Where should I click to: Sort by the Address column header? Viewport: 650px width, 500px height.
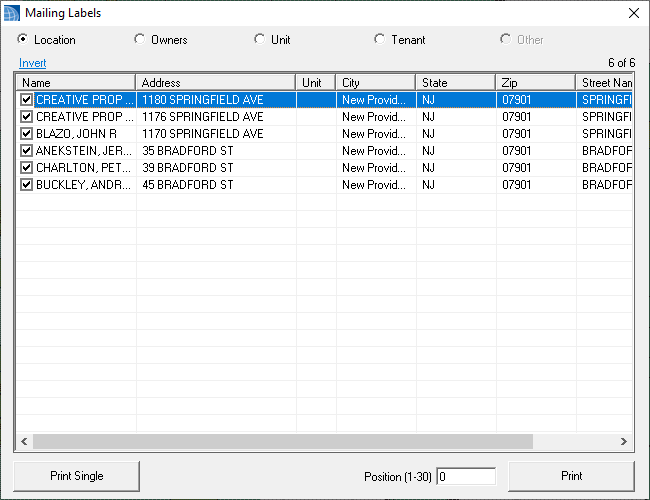click(216, 83)
